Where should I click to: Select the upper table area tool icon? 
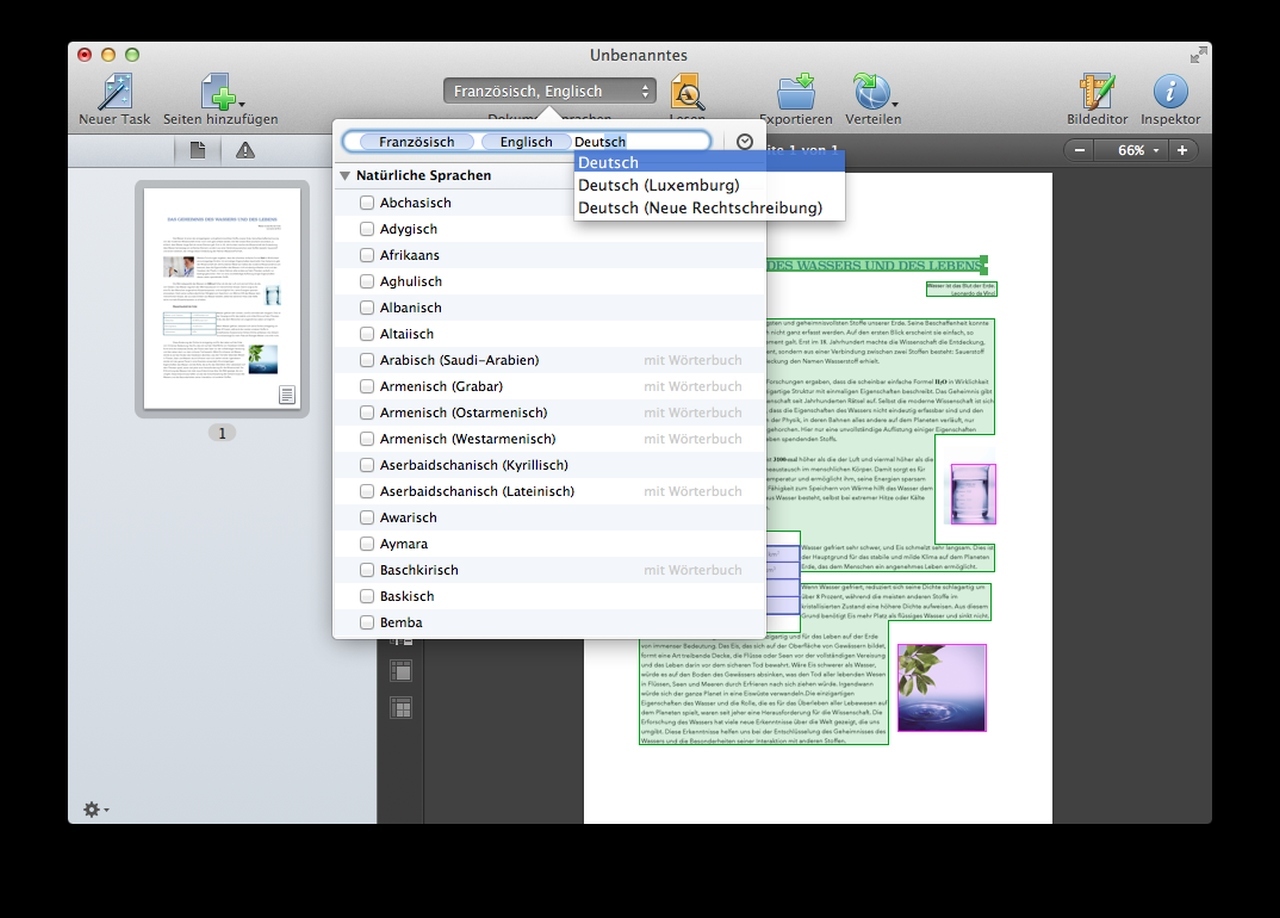(x=400, y=671)
